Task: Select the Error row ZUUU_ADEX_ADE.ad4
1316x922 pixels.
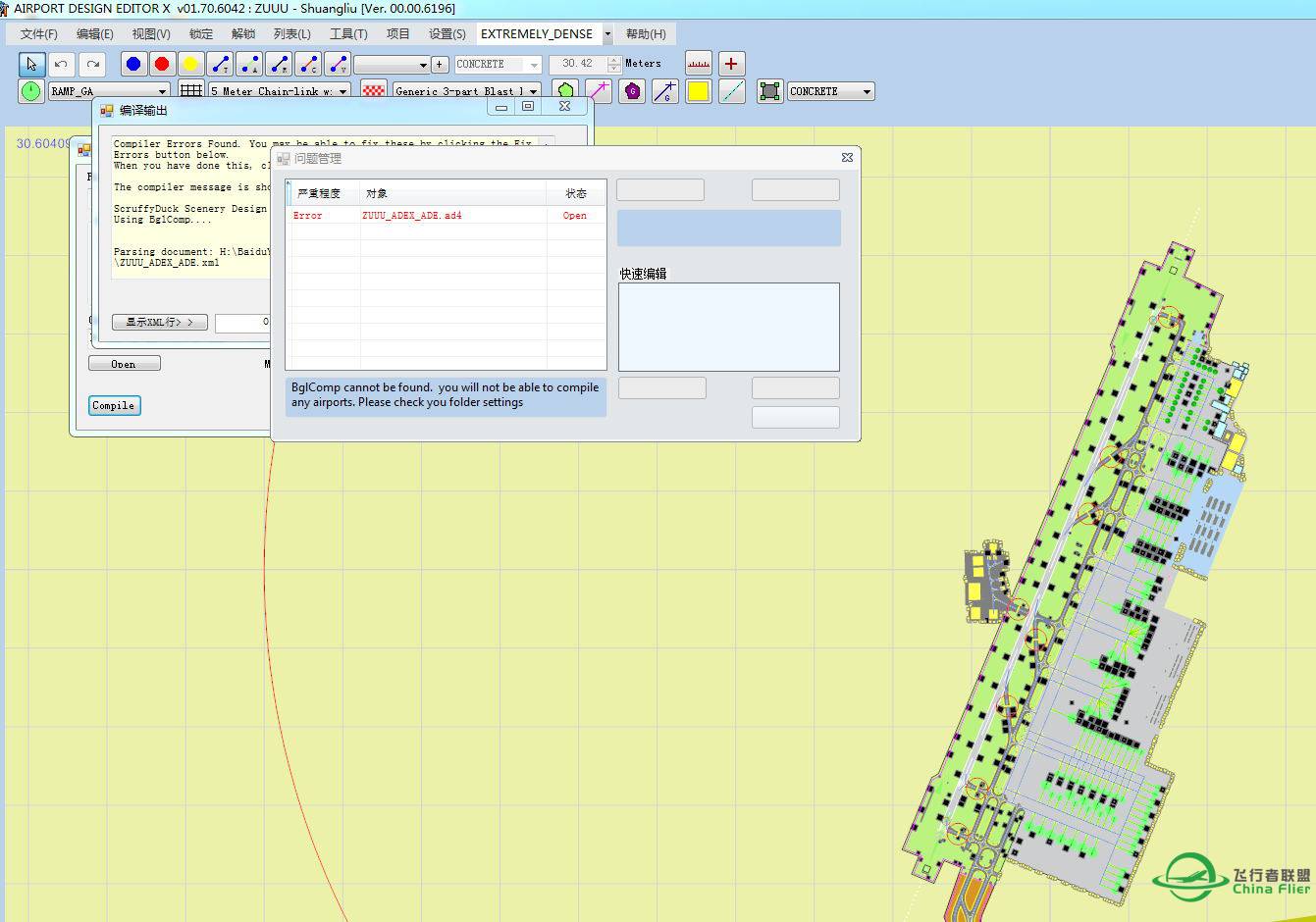Action: click(x=411, y=216)
